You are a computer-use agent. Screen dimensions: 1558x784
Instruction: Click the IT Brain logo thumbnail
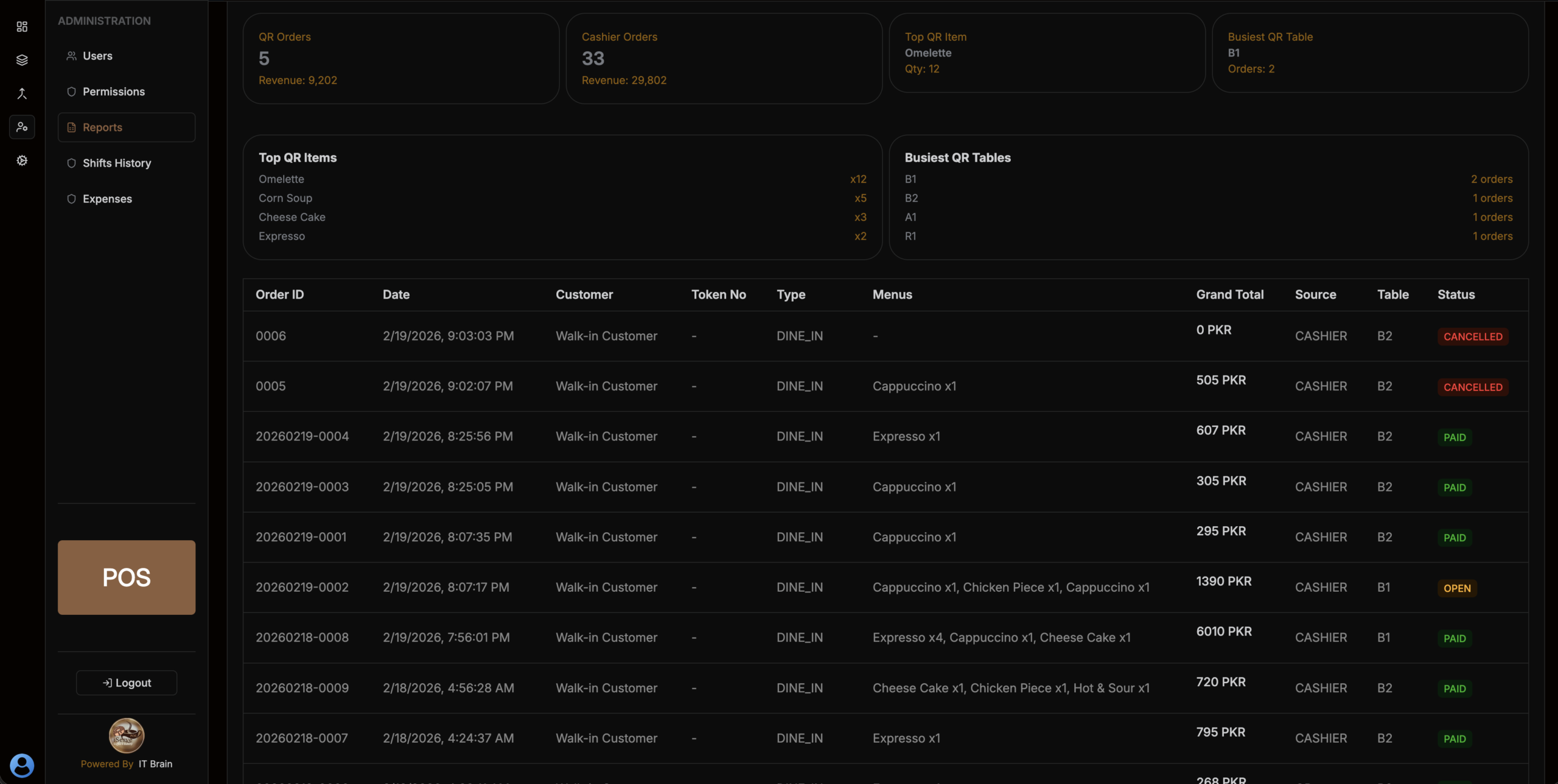click(x=127, y=735)
